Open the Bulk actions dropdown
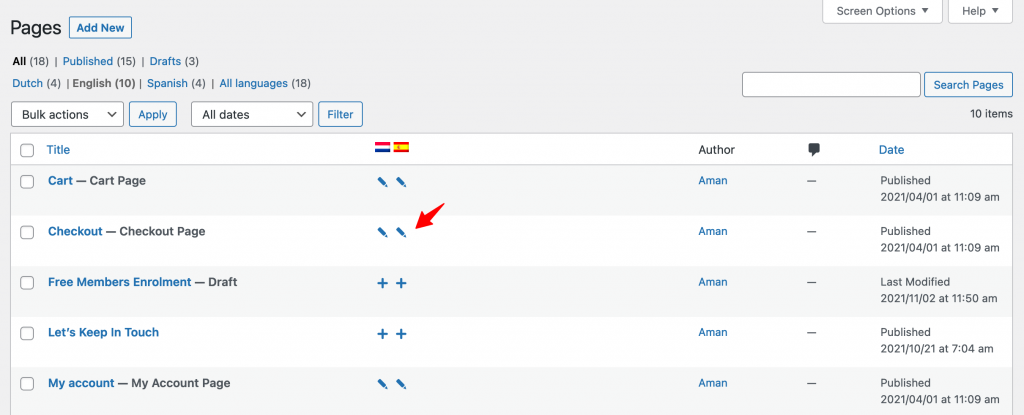Image resolution: width=1024 pixels, height=415 pixels. [67, 114]
